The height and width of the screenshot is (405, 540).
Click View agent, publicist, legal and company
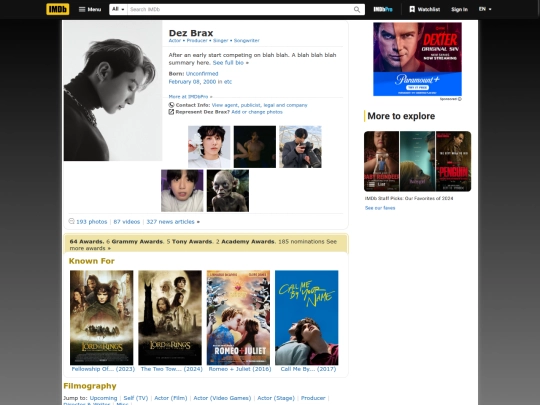(x=259, y=105)
